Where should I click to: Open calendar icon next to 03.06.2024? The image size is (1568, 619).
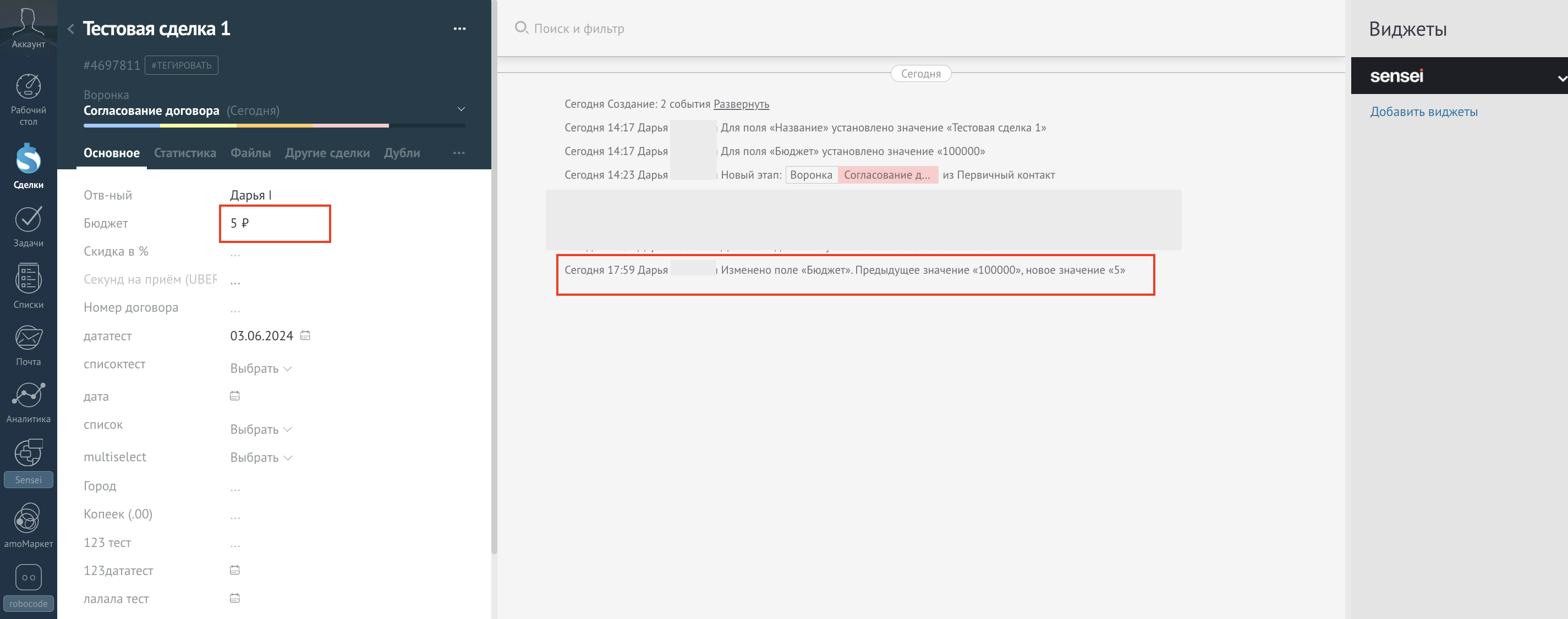pyautogui.click(x=305, y=336)
